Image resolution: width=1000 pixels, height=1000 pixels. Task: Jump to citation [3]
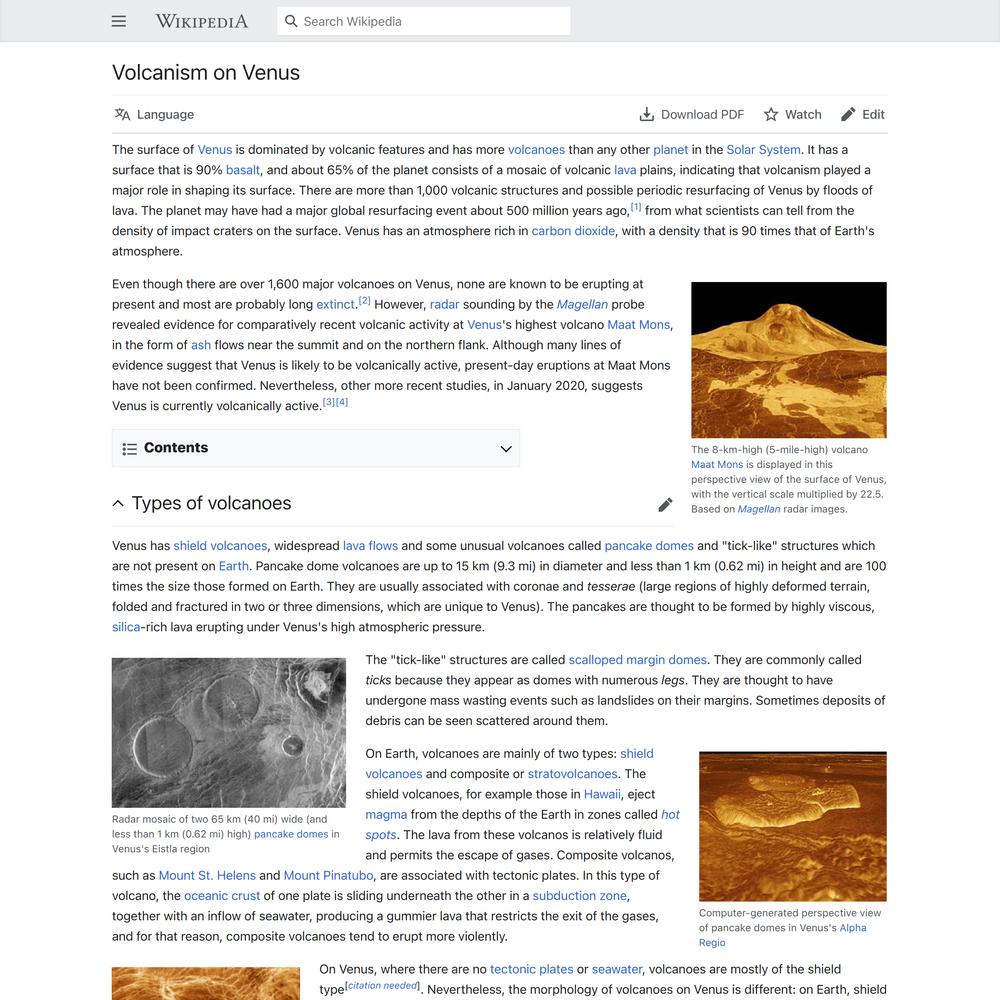tap(328, 402)
